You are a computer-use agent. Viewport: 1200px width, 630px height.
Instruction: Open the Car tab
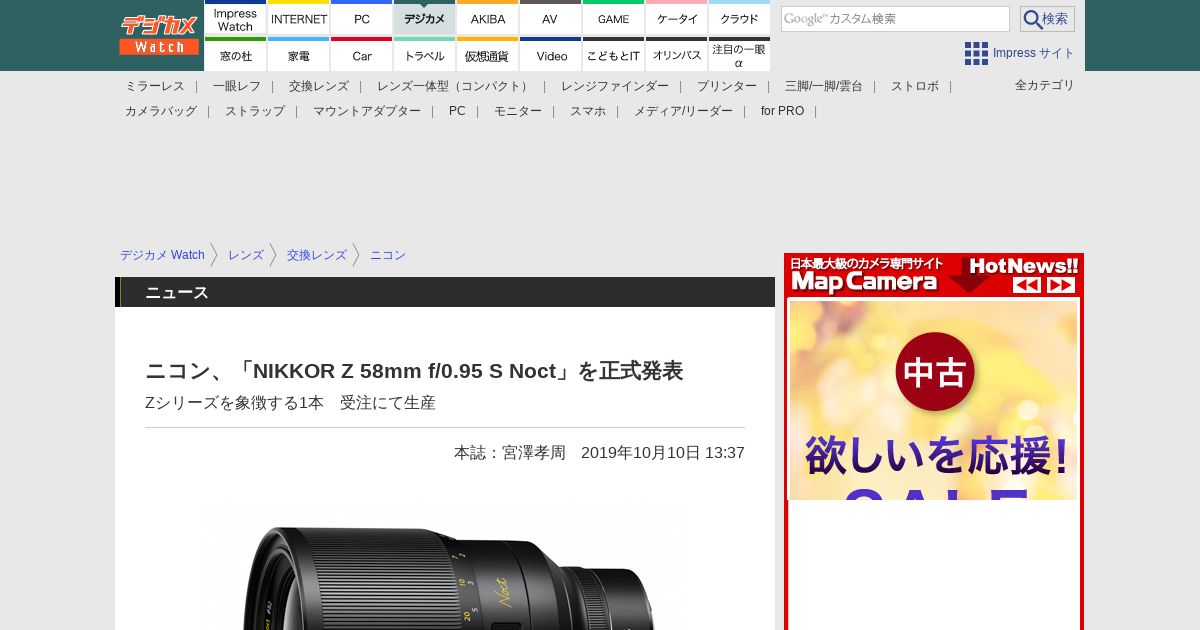pos(362,55)
